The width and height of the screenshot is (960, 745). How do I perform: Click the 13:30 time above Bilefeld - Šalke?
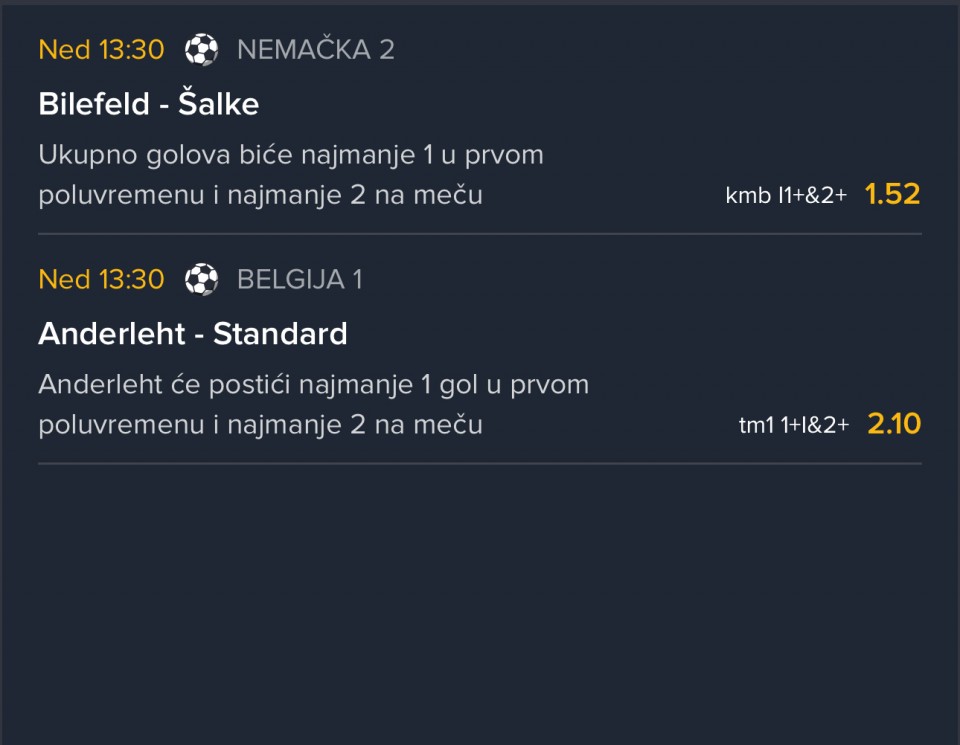[x=131, y=50]
